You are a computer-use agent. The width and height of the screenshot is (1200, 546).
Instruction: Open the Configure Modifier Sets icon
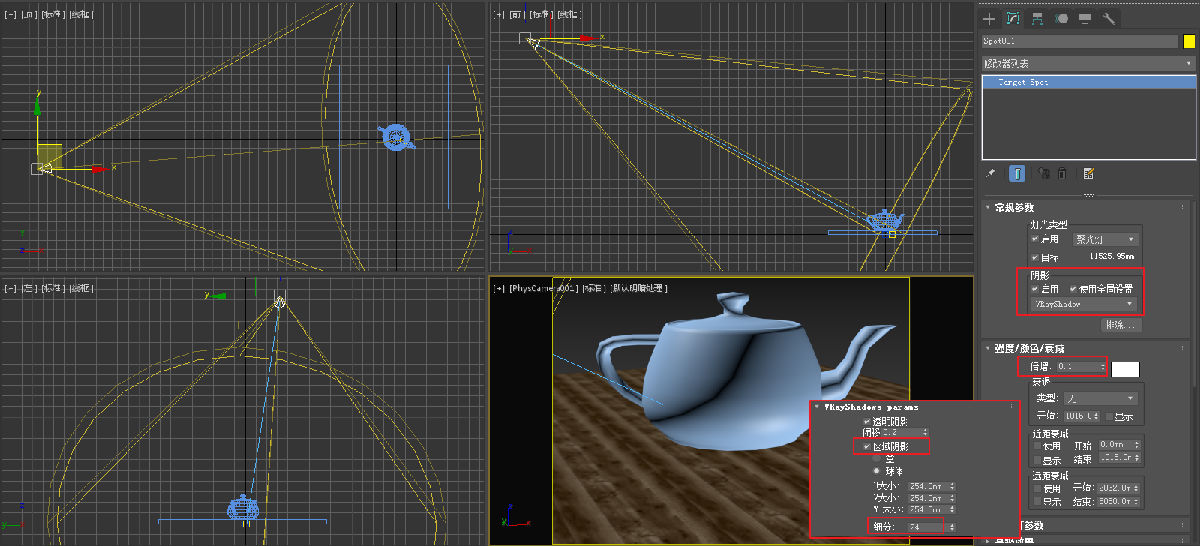click(1088, 173)
